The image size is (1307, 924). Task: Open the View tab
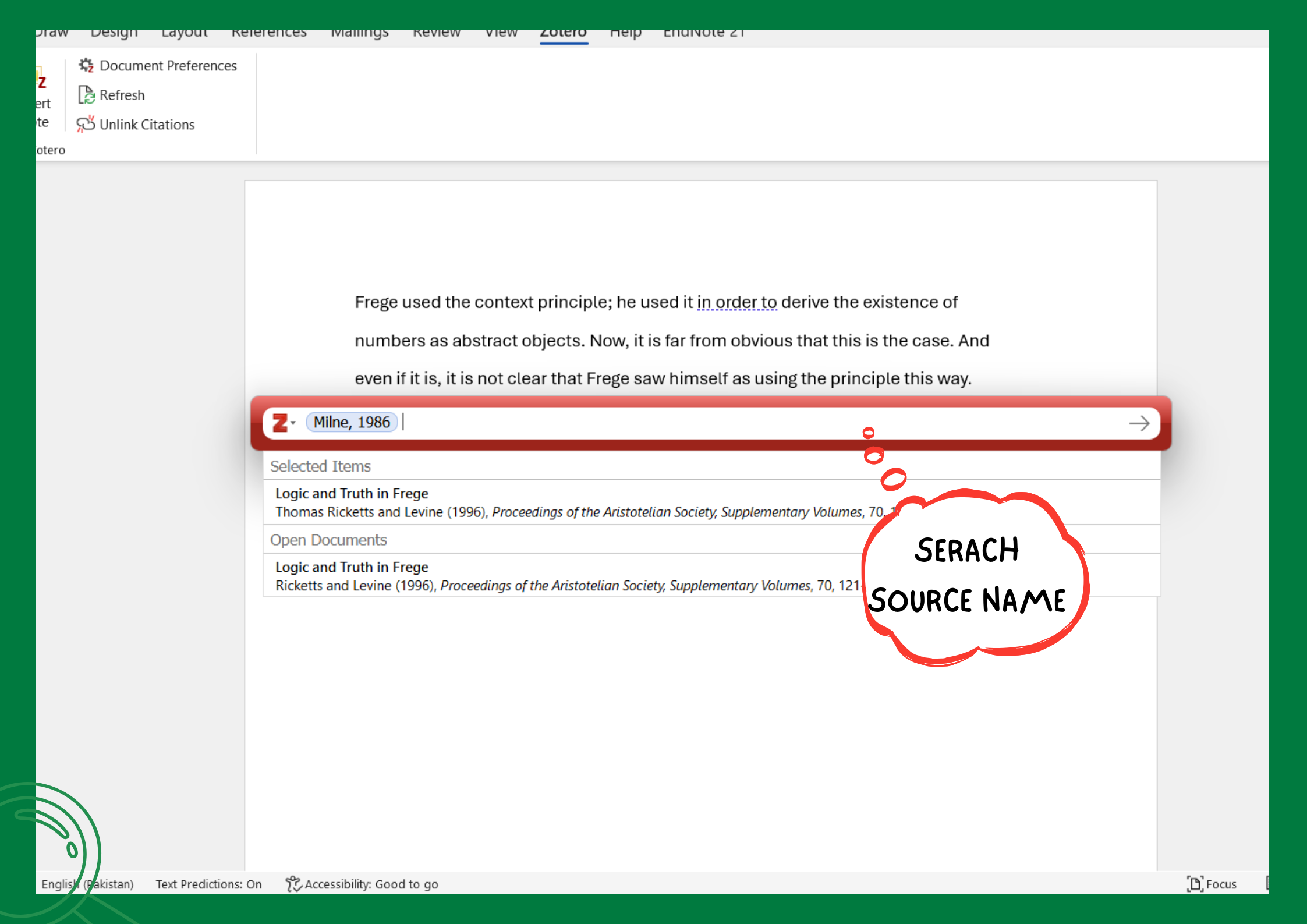click(x=501, y=32)
